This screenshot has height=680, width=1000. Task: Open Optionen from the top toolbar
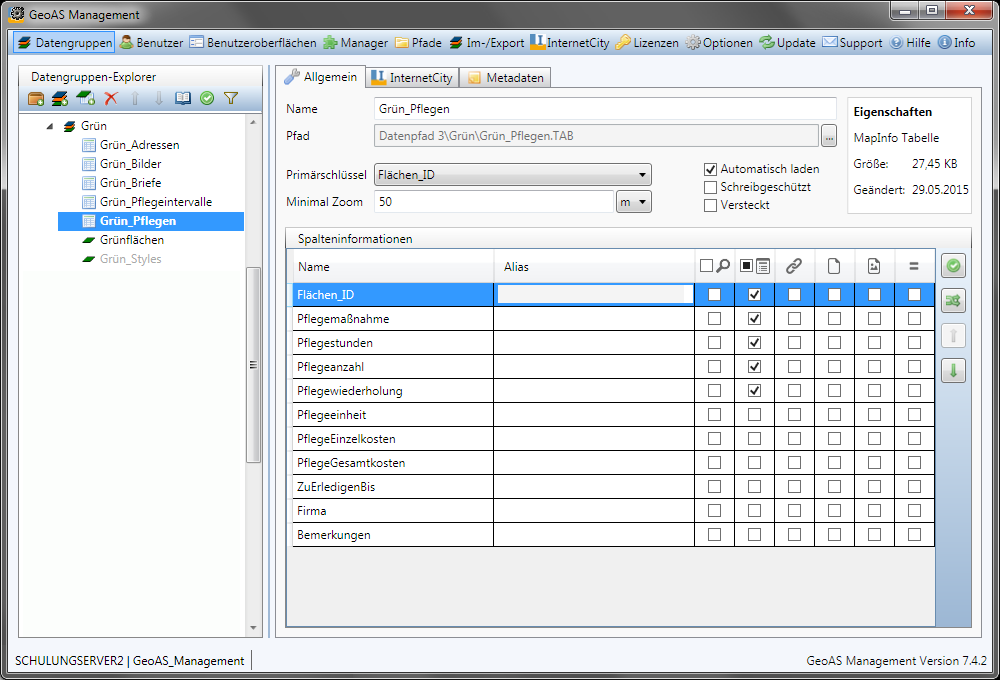[719, 43]
